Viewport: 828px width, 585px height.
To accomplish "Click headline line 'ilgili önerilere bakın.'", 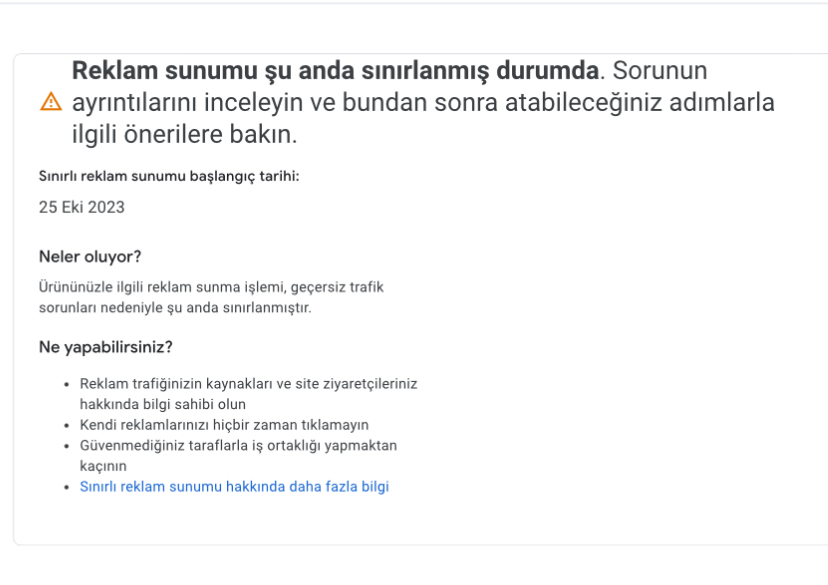I will tap(184, 134).
